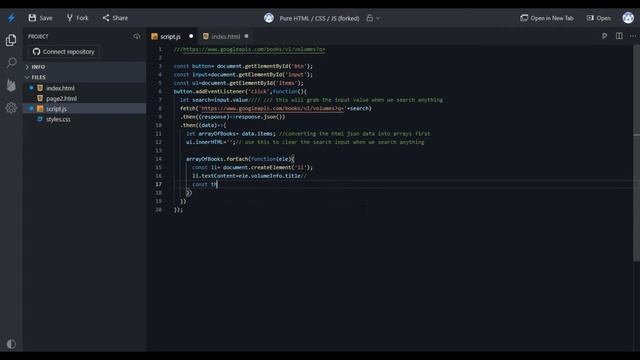
Task: Switch to the index.html editor tab
Action: 225,37
